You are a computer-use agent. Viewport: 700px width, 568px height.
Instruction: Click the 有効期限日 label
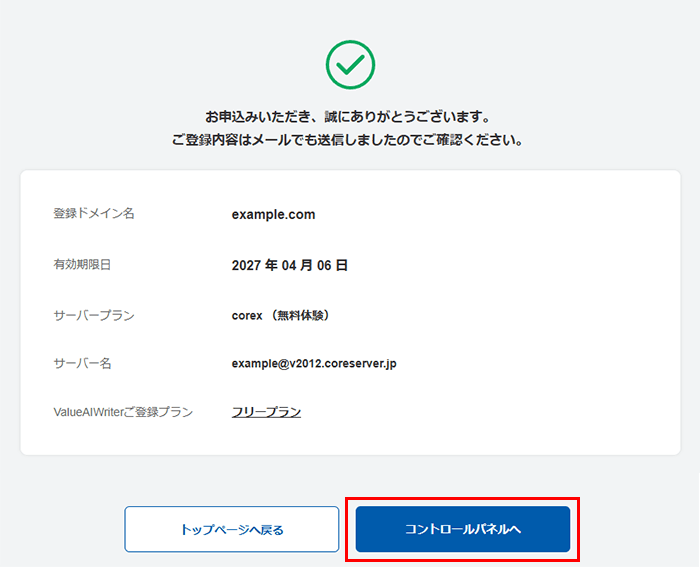click(81, 265)
